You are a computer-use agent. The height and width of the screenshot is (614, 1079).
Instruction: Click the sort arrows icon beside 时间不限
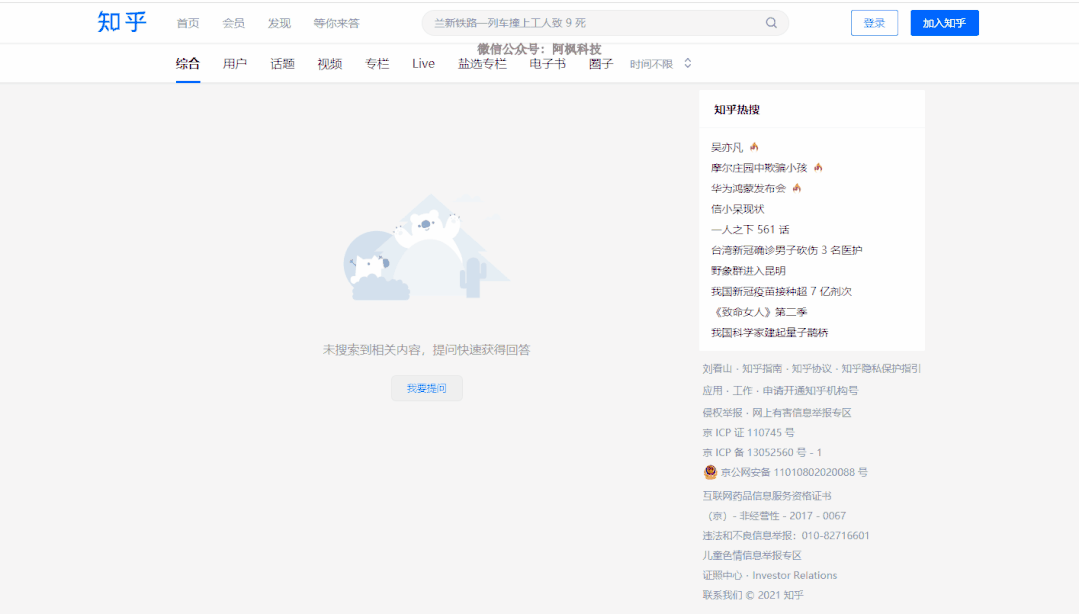pos(687,62)
